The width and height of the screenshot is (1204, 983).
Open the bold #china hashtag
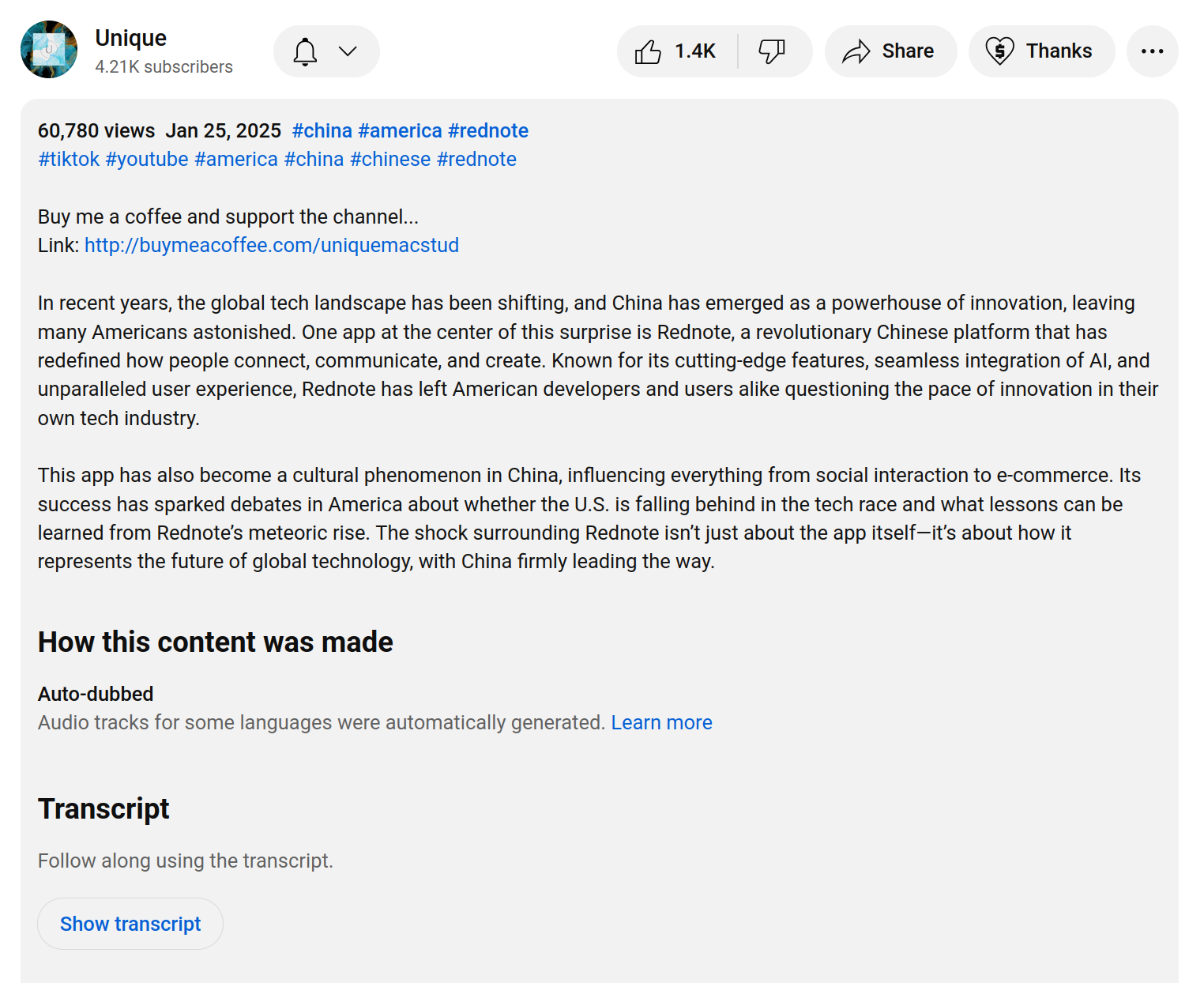click(x=322, y=130)
